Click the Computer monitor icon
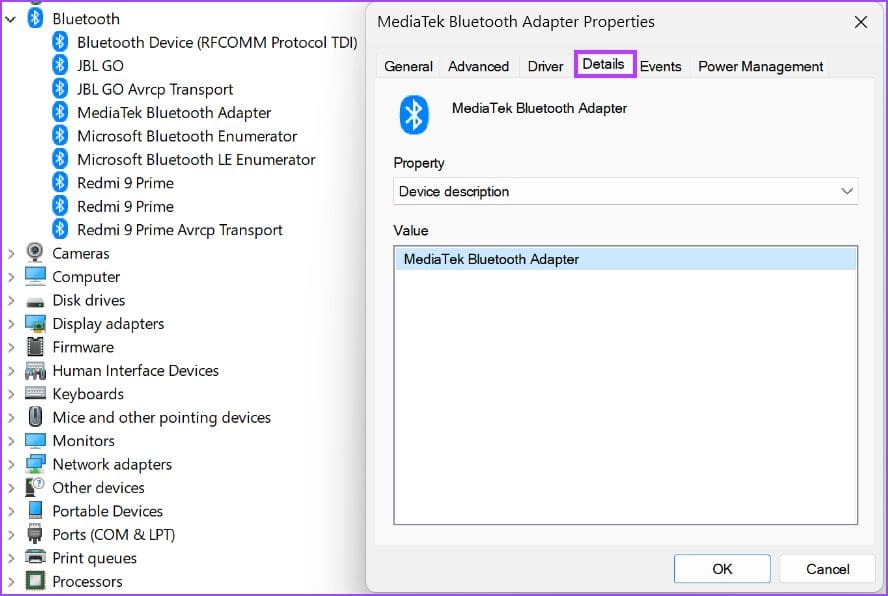The width and height of the screenshot is (888, 596). [x=35, y=276]
